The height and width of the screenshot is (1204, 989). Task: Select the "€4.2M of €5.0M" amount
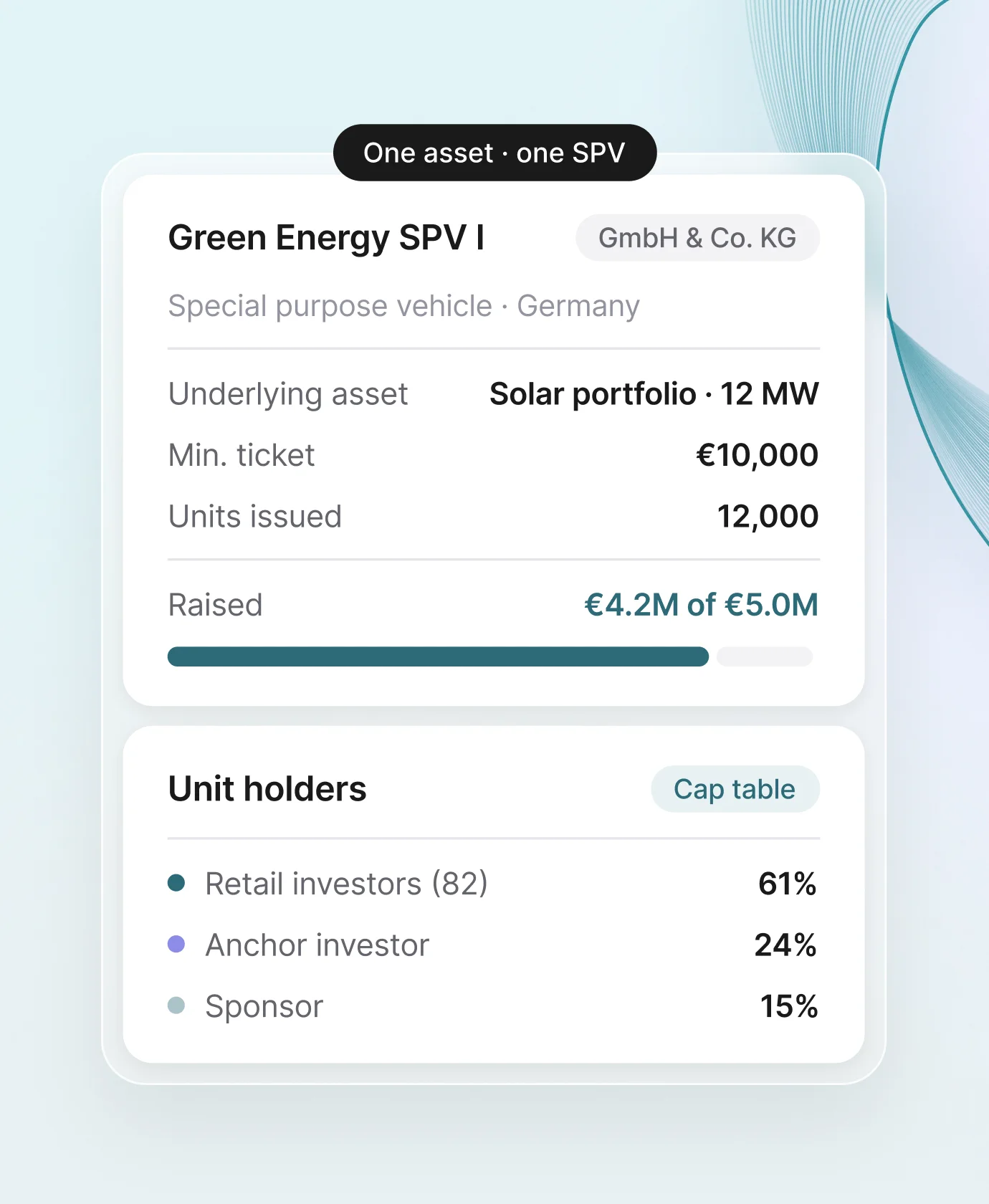[701, 605]
